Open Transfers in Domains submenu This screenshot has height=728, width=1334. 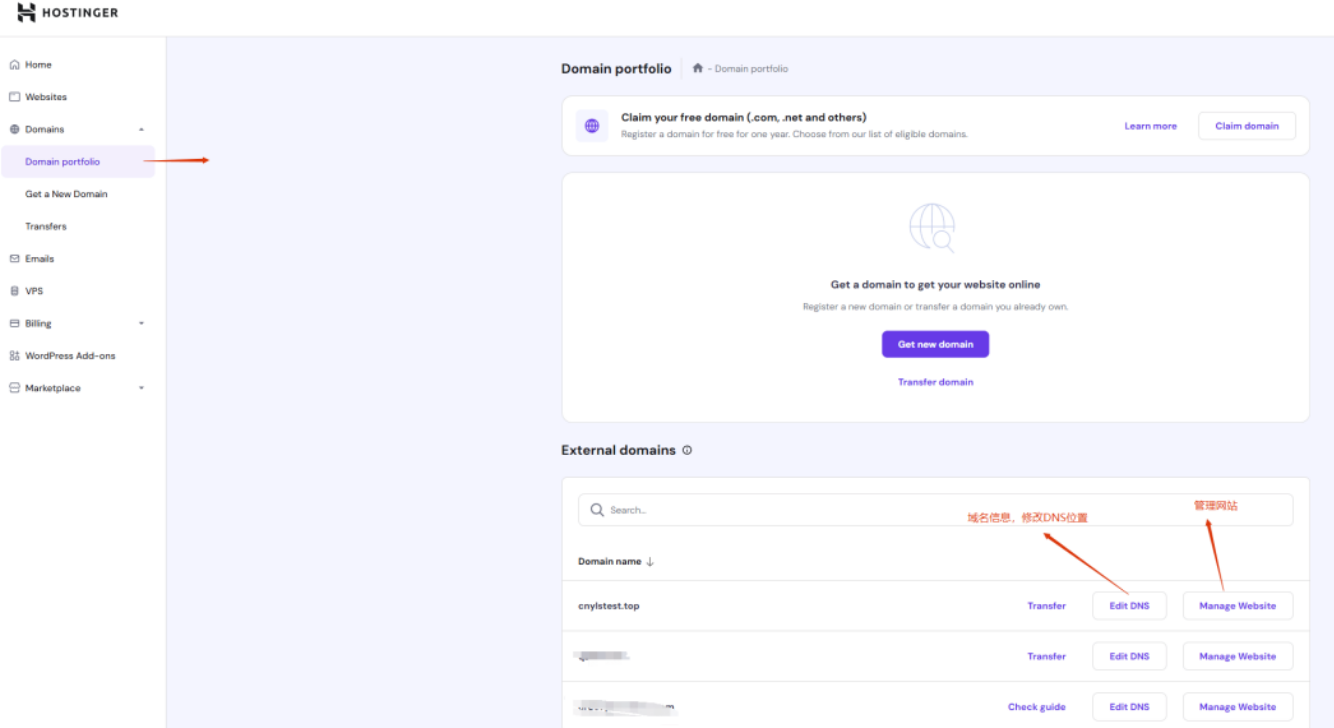(46, 226)
